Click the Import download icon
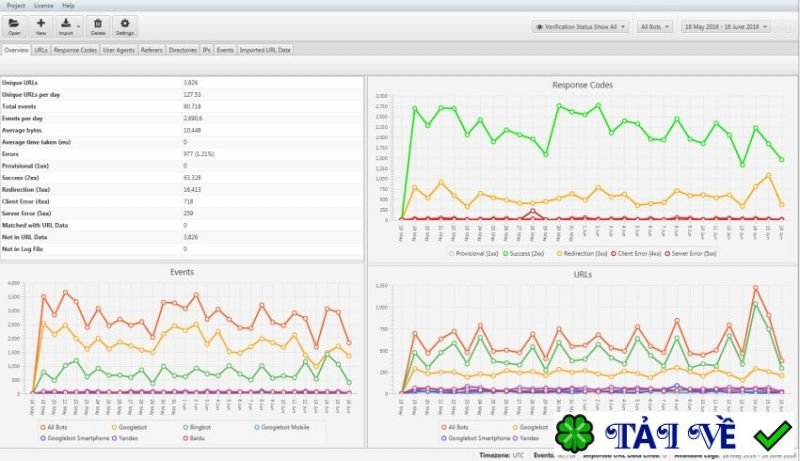This screenshot has height=461, width=800. [66, 23]
